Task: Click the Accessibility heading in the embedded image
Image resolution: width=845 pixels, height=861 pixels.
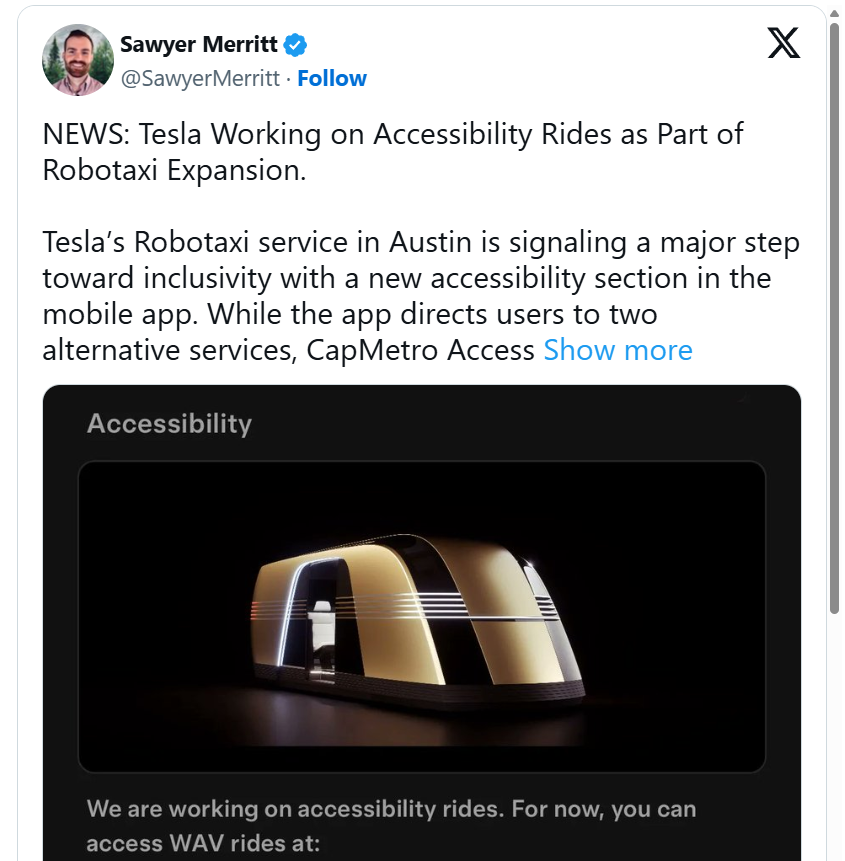Action: tap(169, 424)
